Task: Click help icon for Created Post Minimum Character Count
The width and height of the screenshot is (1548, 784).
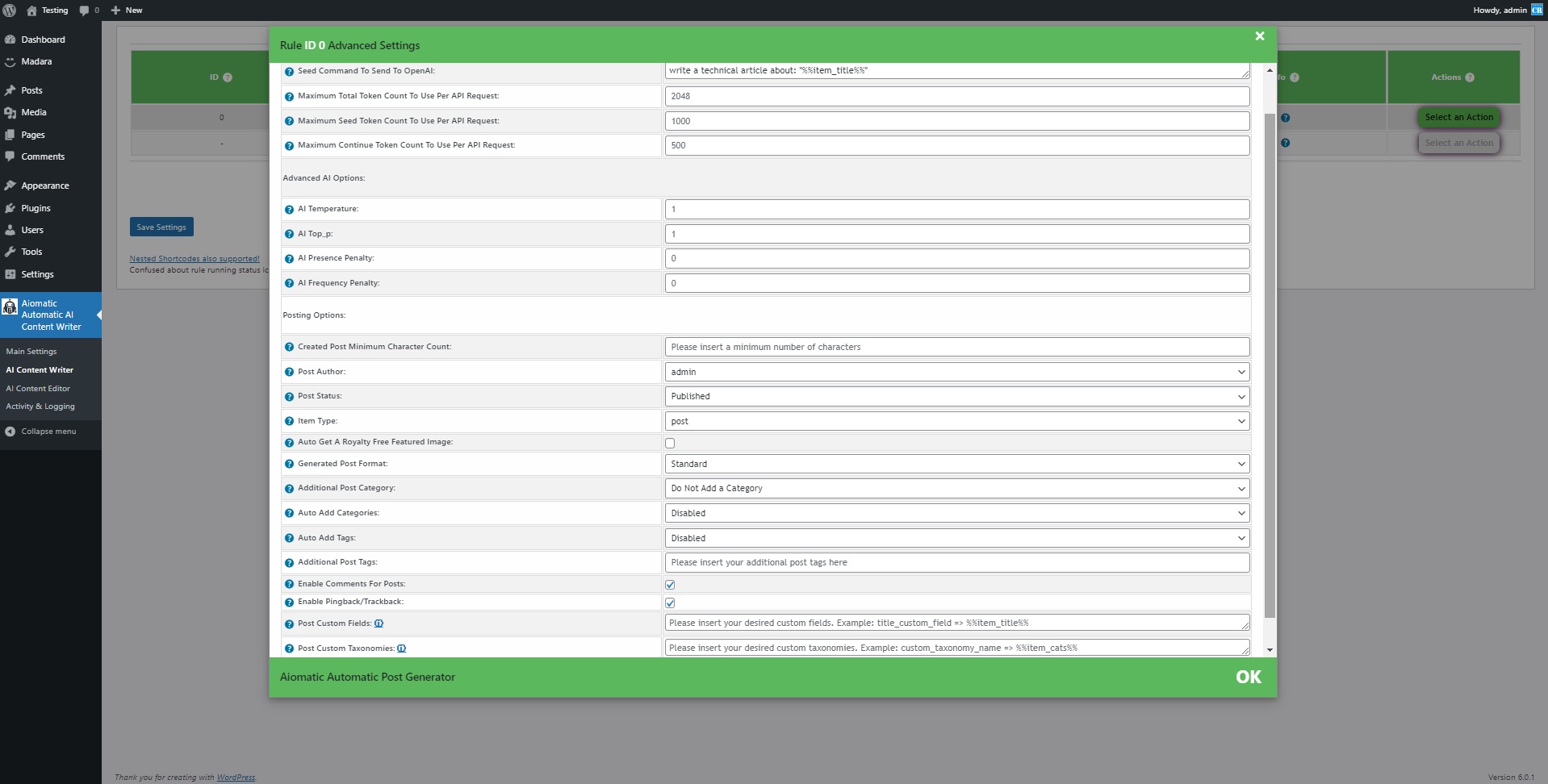Action: (x=289, y=348)
